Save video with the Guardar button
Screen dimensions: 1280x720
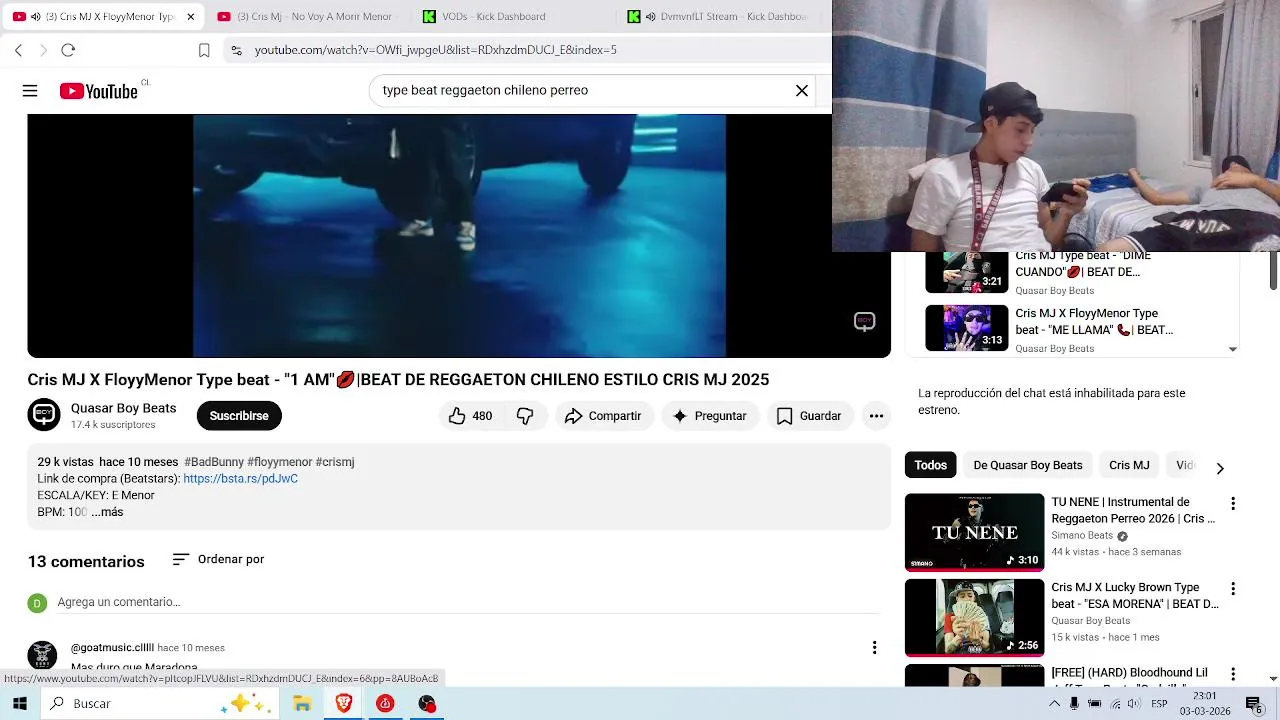pyautogui.click(x=809, y=416)
